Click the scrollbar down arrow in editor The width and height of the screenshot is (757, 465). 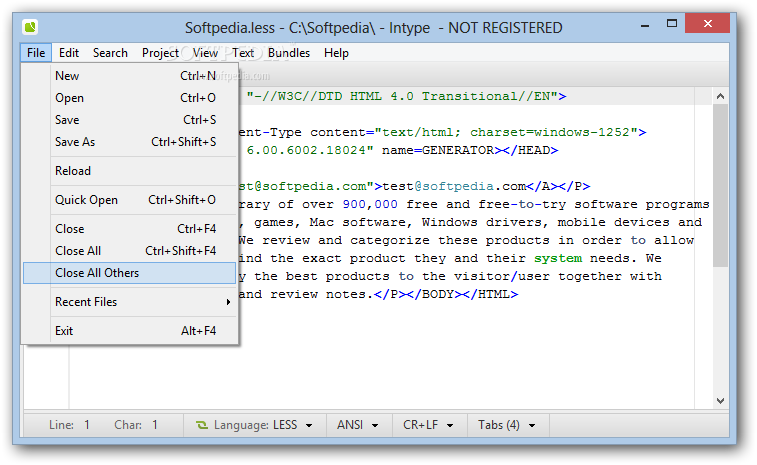click(x=720, y=400)
